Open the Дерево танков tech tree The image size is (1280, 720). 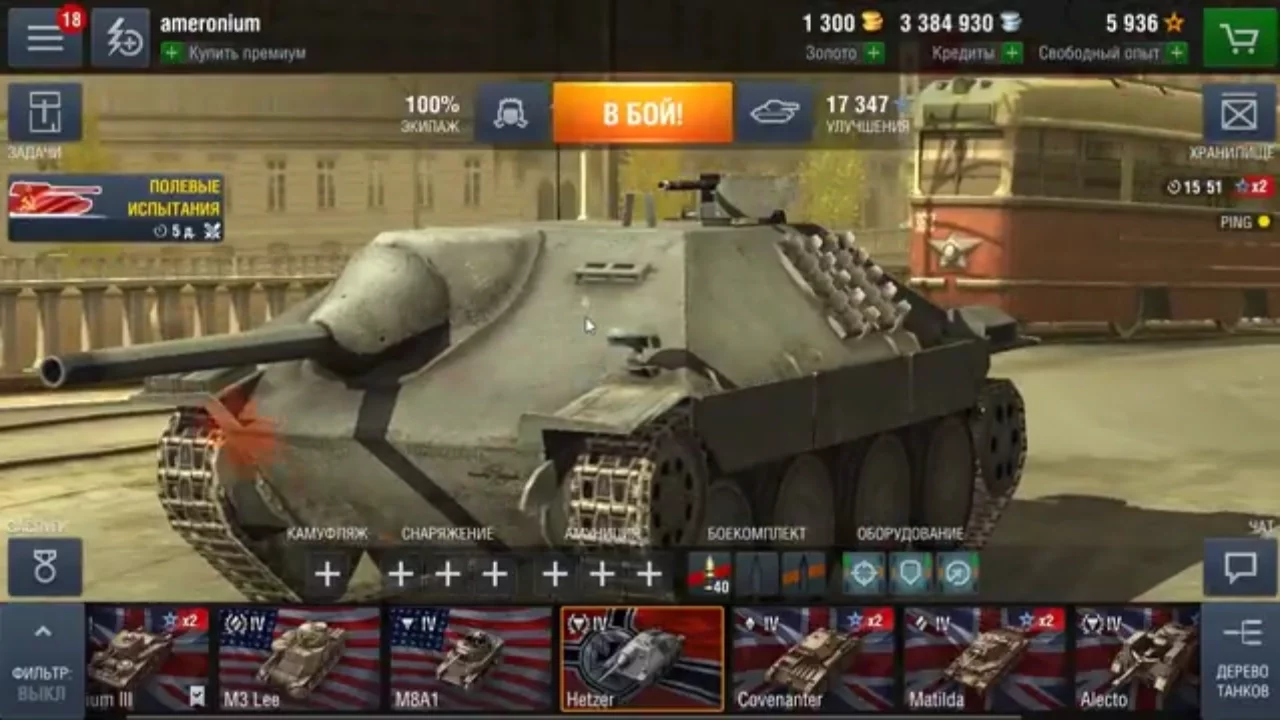pos(1240,660)
